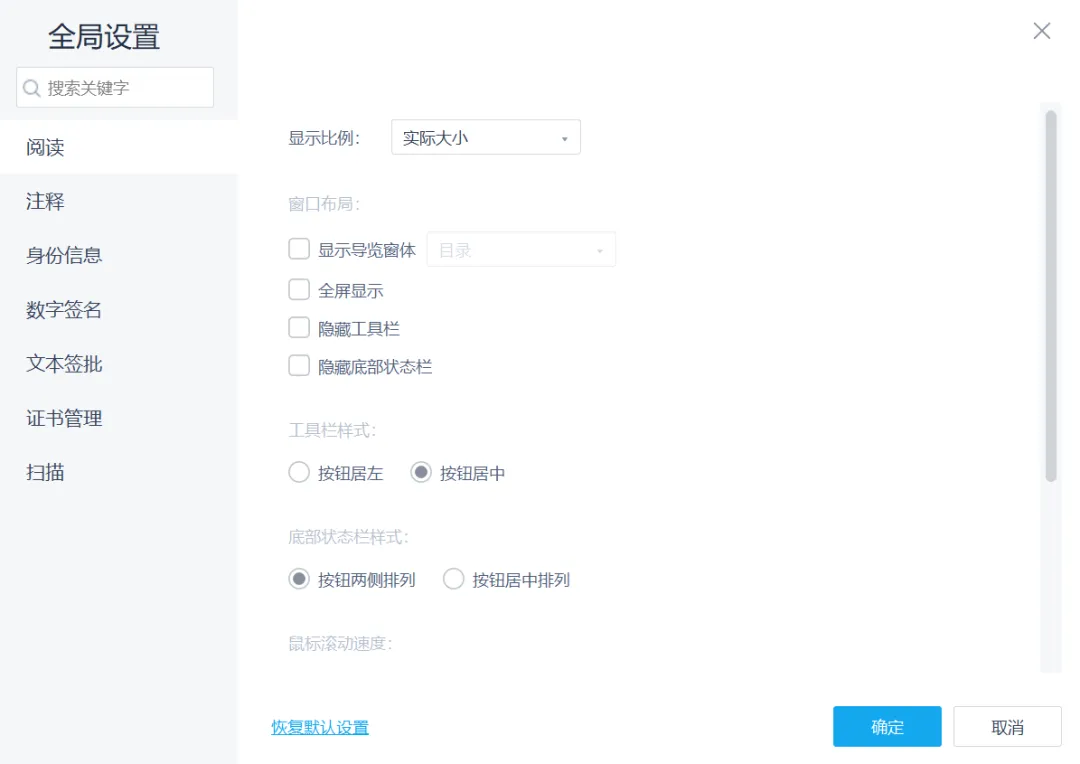Switch to 注释 settings
This screenshot has height=764, width=1080.
[x=118, y=201]
